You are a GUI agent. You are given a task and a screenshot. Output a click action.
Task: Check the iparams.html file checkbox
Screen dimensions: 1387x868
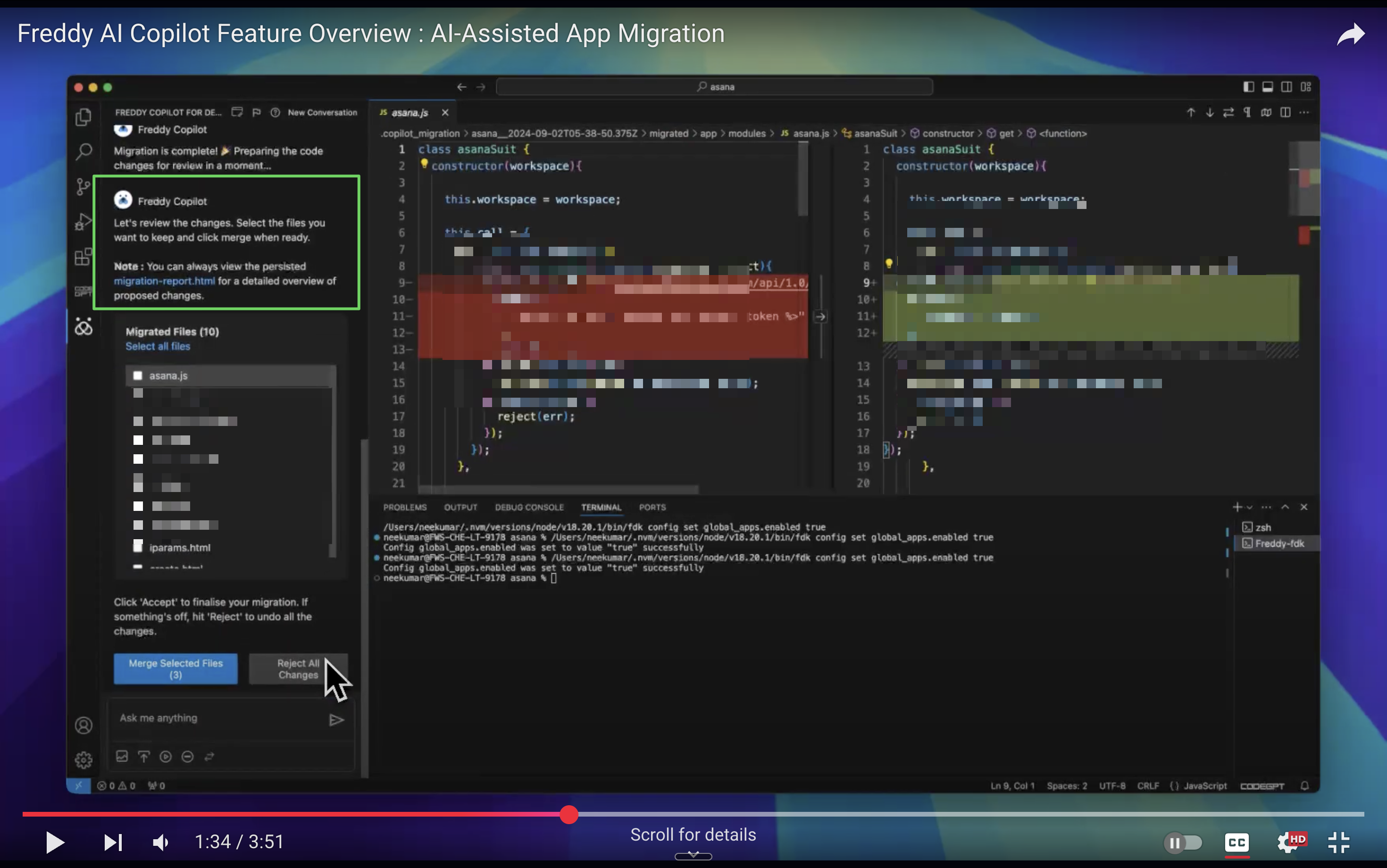click(x=138, y=546)
